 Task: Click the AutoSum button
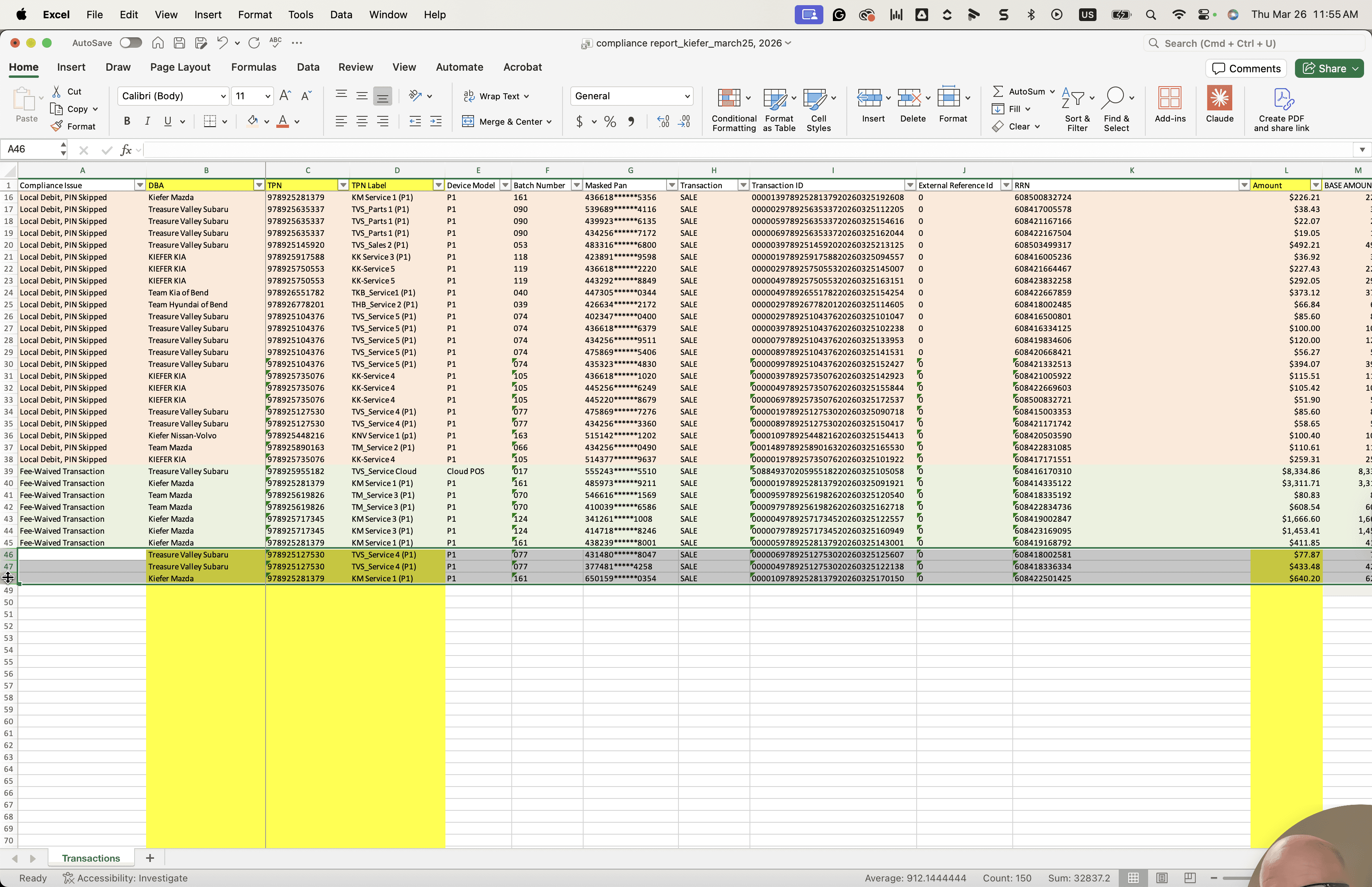coord(1019,92)
